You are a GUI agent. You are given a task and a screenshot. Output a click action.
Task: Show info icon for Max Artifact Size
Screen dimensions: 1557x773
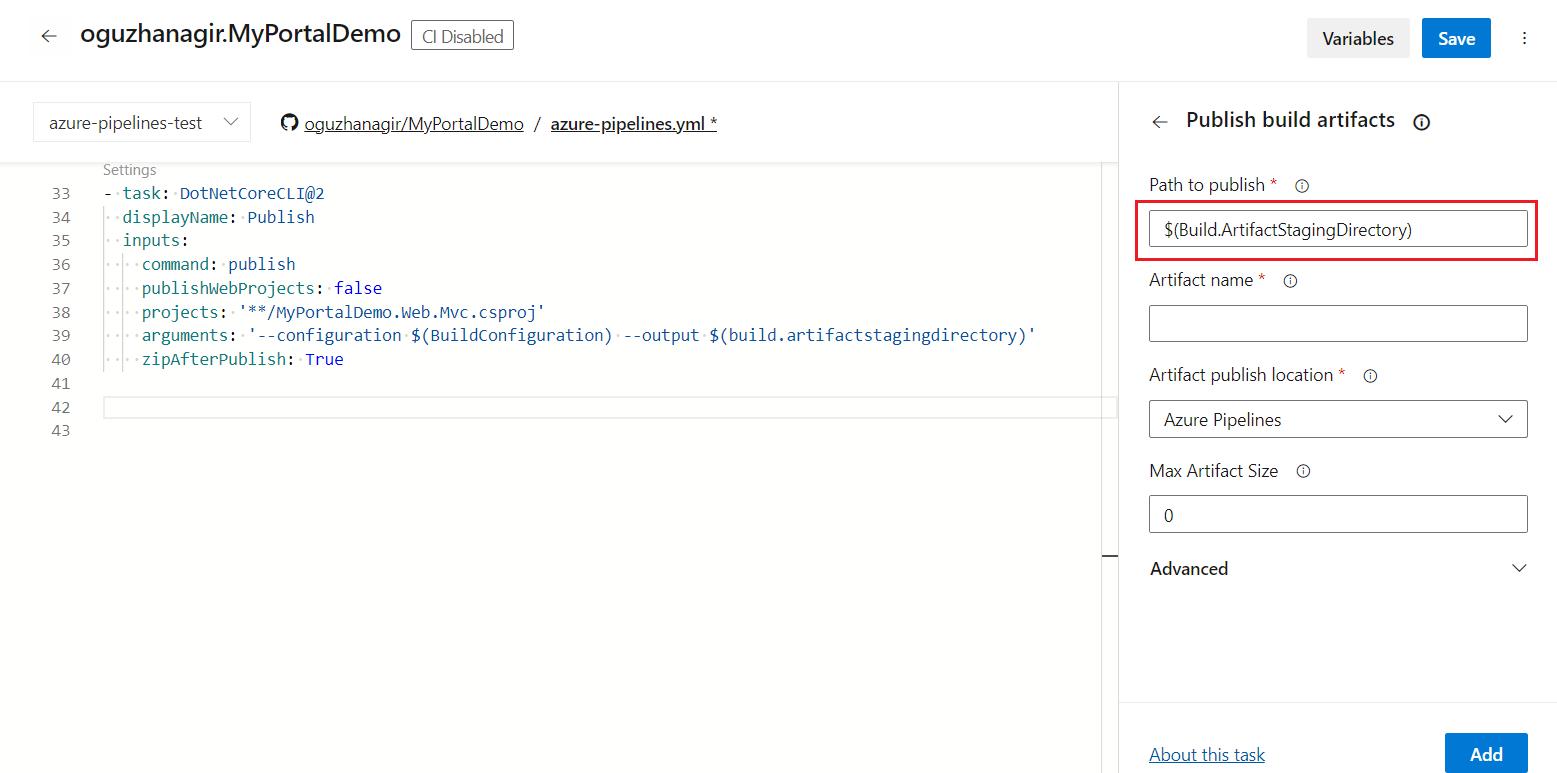[1303, 471]
